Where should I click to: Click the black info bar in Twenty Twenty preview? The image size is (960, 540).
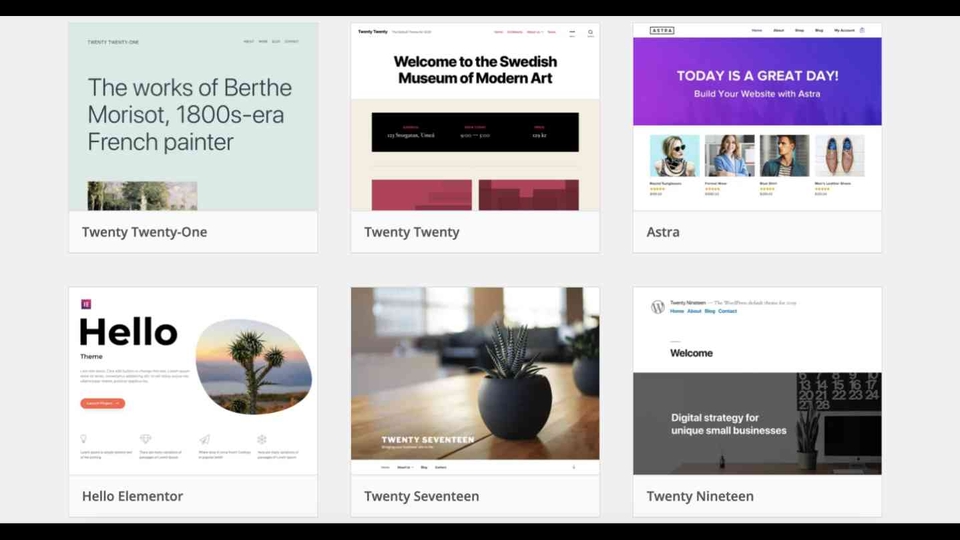pos(475,132)
